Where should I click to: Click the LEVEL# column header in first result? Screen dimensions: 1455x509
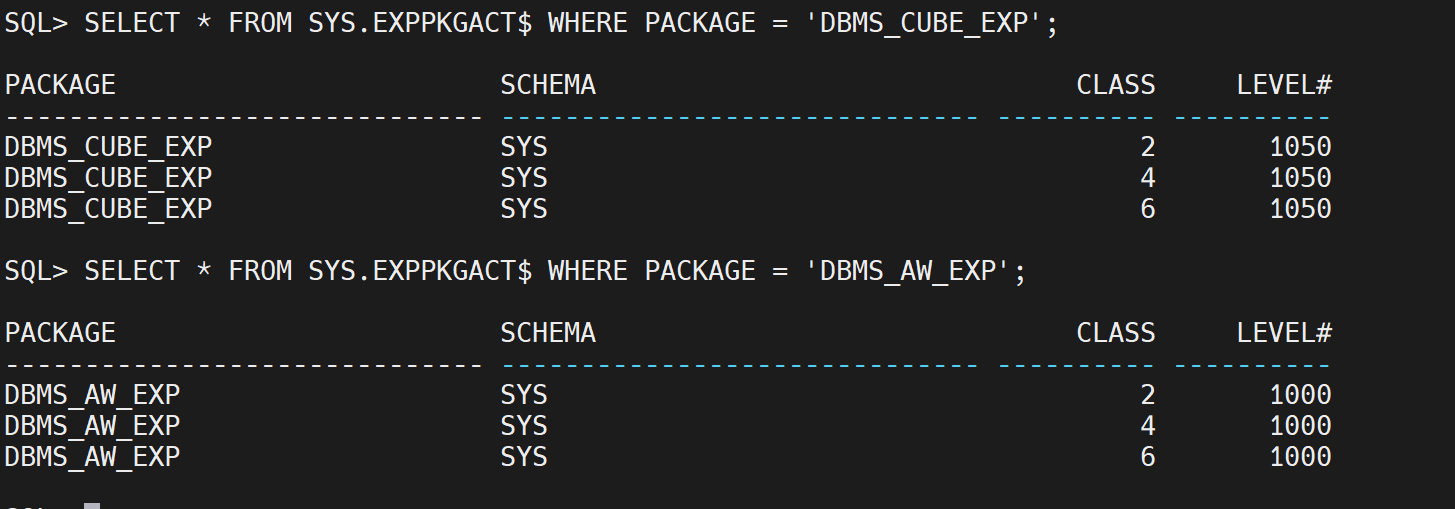[1284, 85]
